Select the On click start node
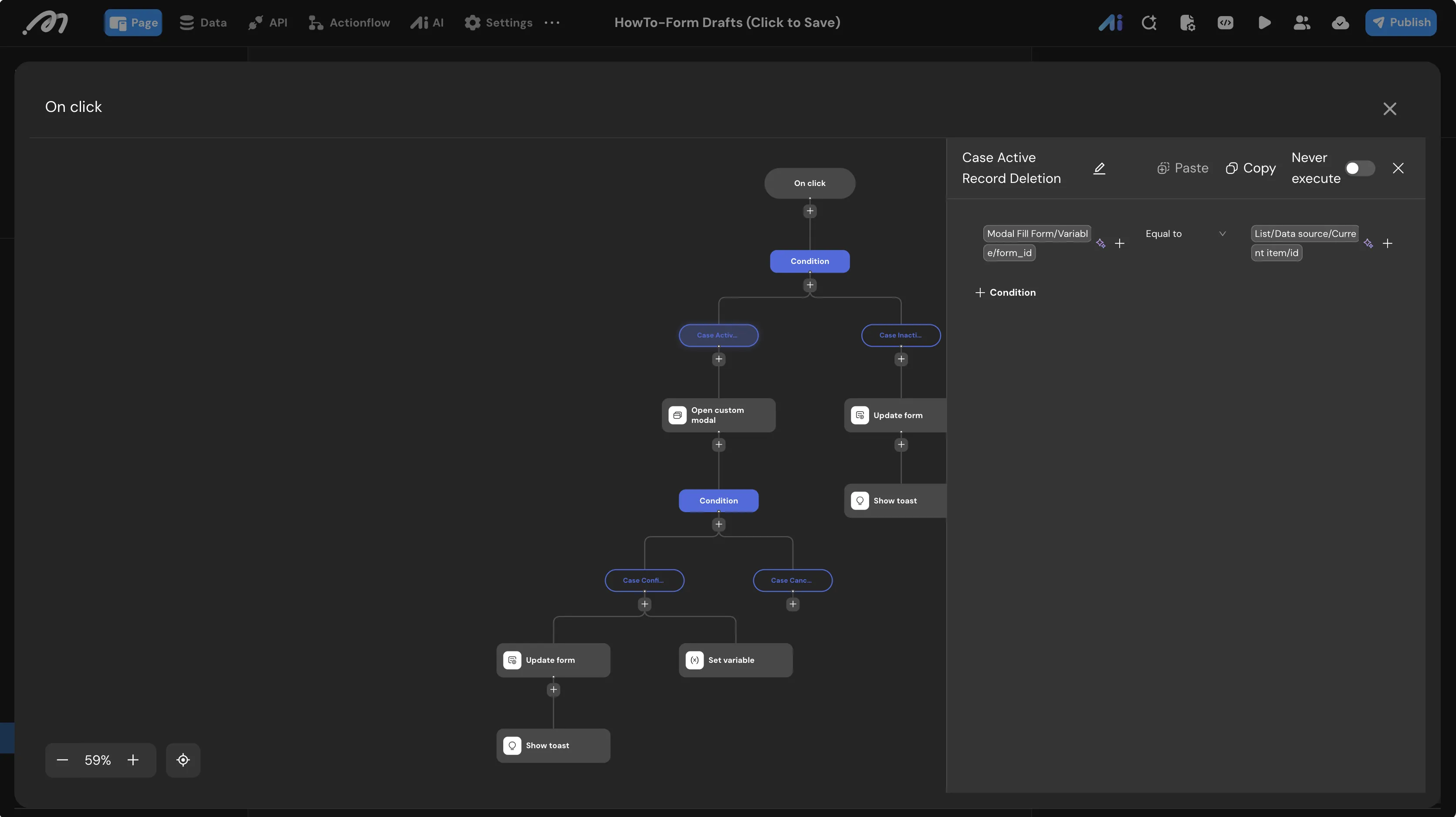This screenshot has height=817, width=1456. point(810,183)
